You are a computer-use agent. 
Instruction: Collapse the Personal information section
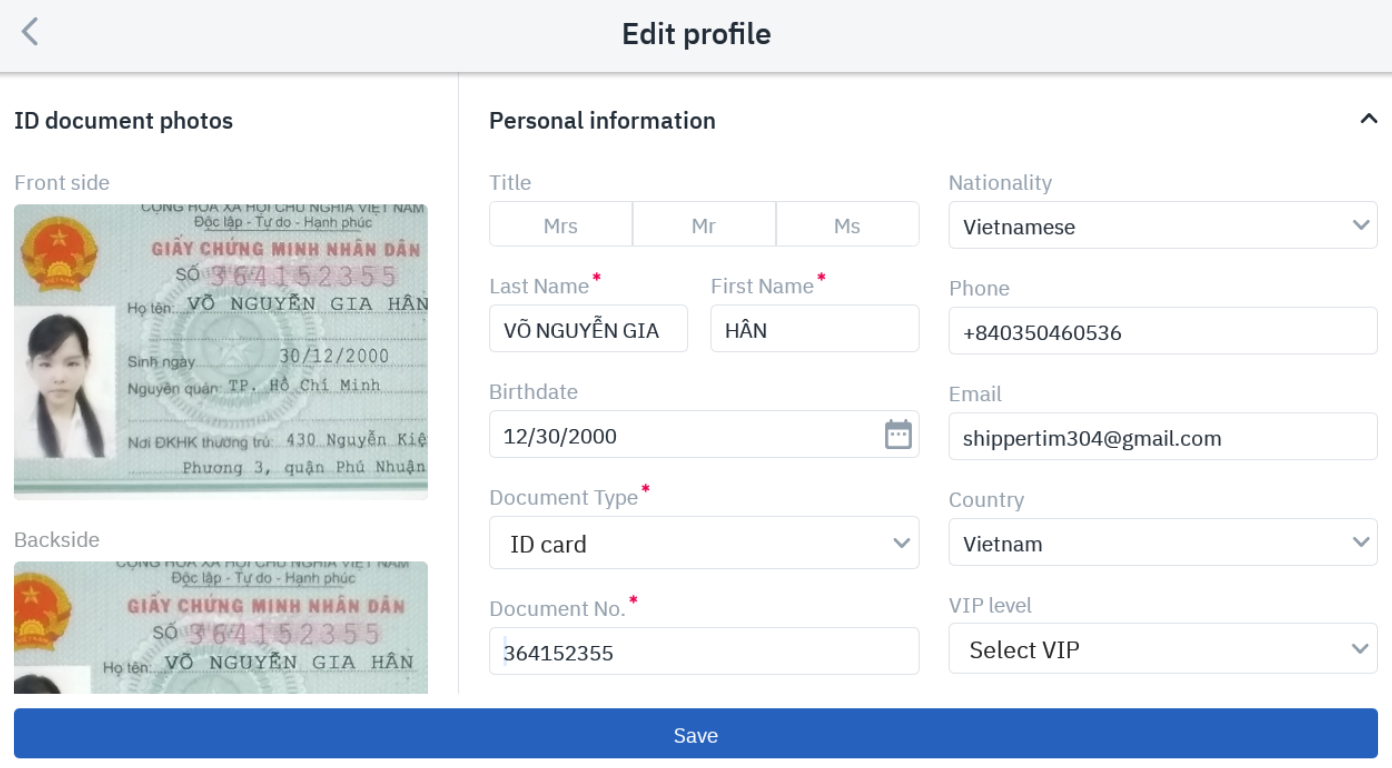point(1368,120)
